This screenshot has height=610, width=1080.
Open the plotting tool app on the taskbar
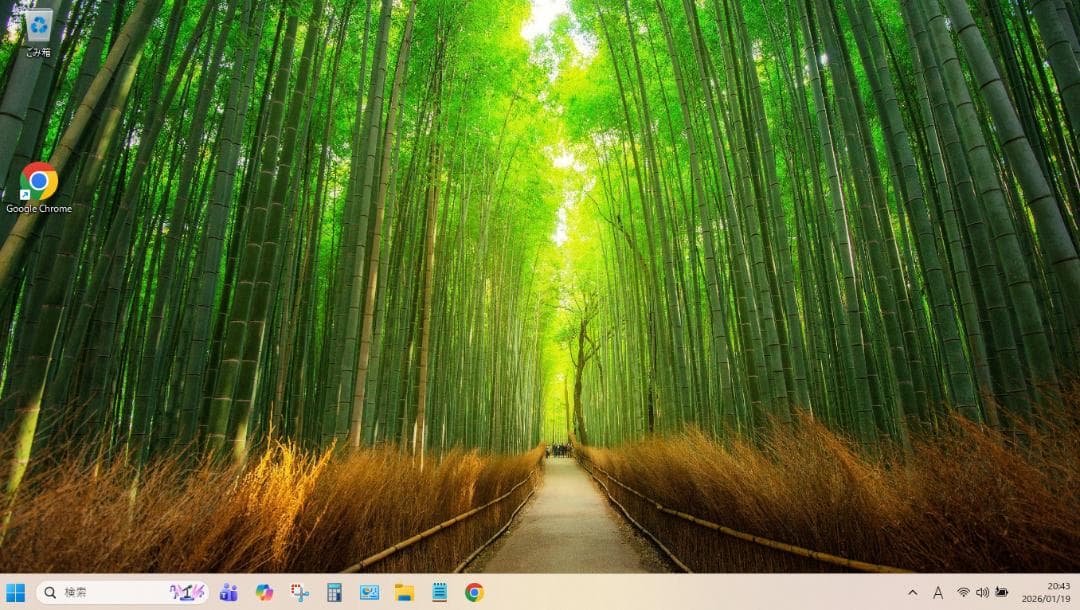coord(300,592)
